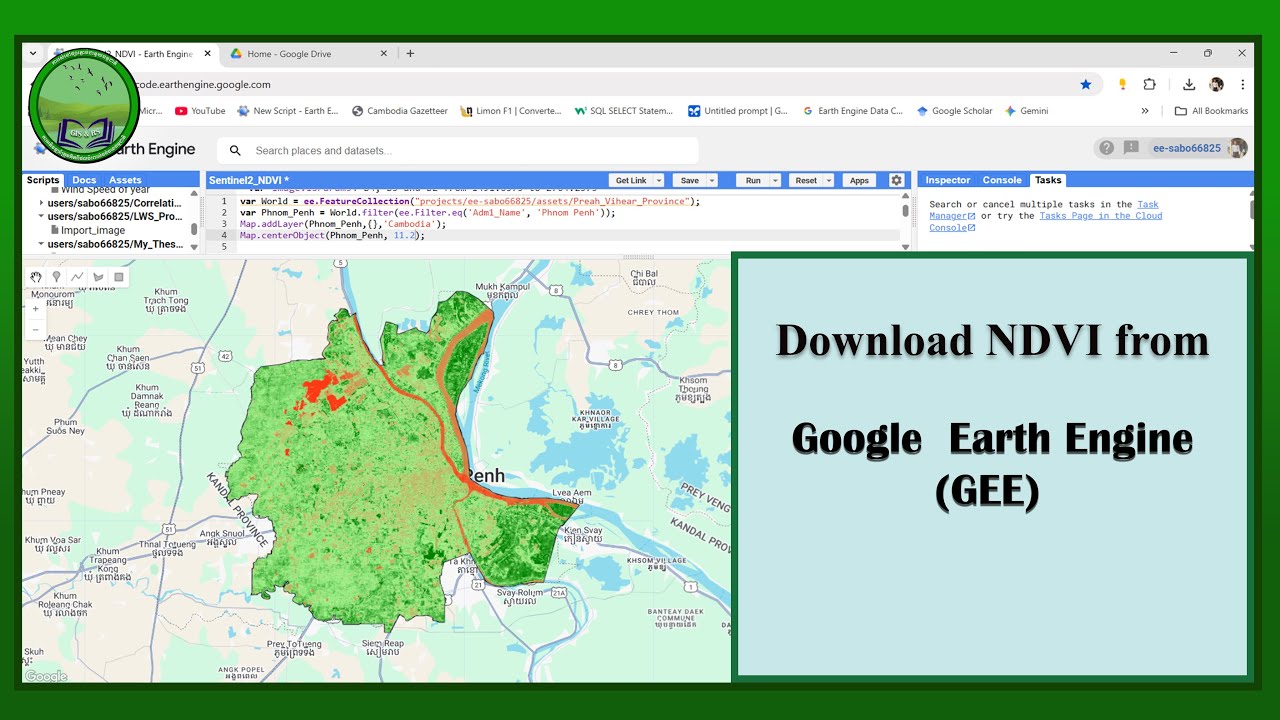Open the Chrome profile avatar
1280x720 pixels.
coord(1216,85)
